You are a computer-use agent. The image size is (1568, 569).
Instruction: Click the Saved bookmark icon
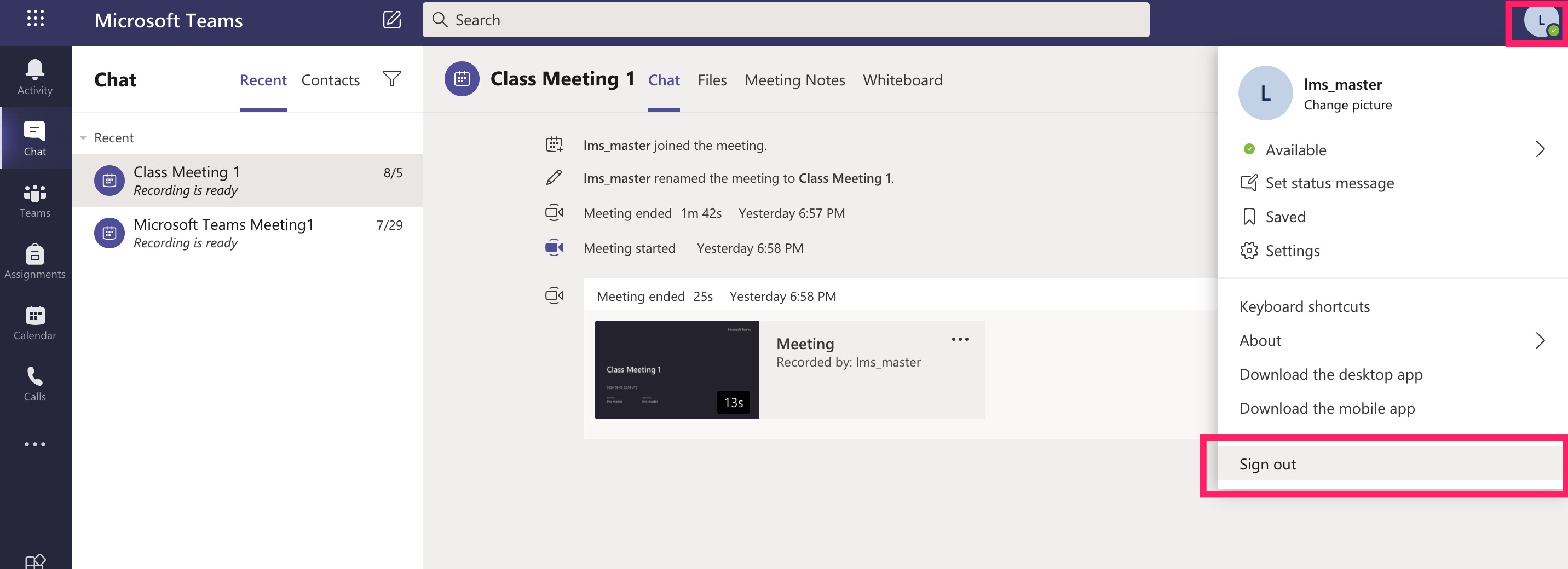[1248, 217]
